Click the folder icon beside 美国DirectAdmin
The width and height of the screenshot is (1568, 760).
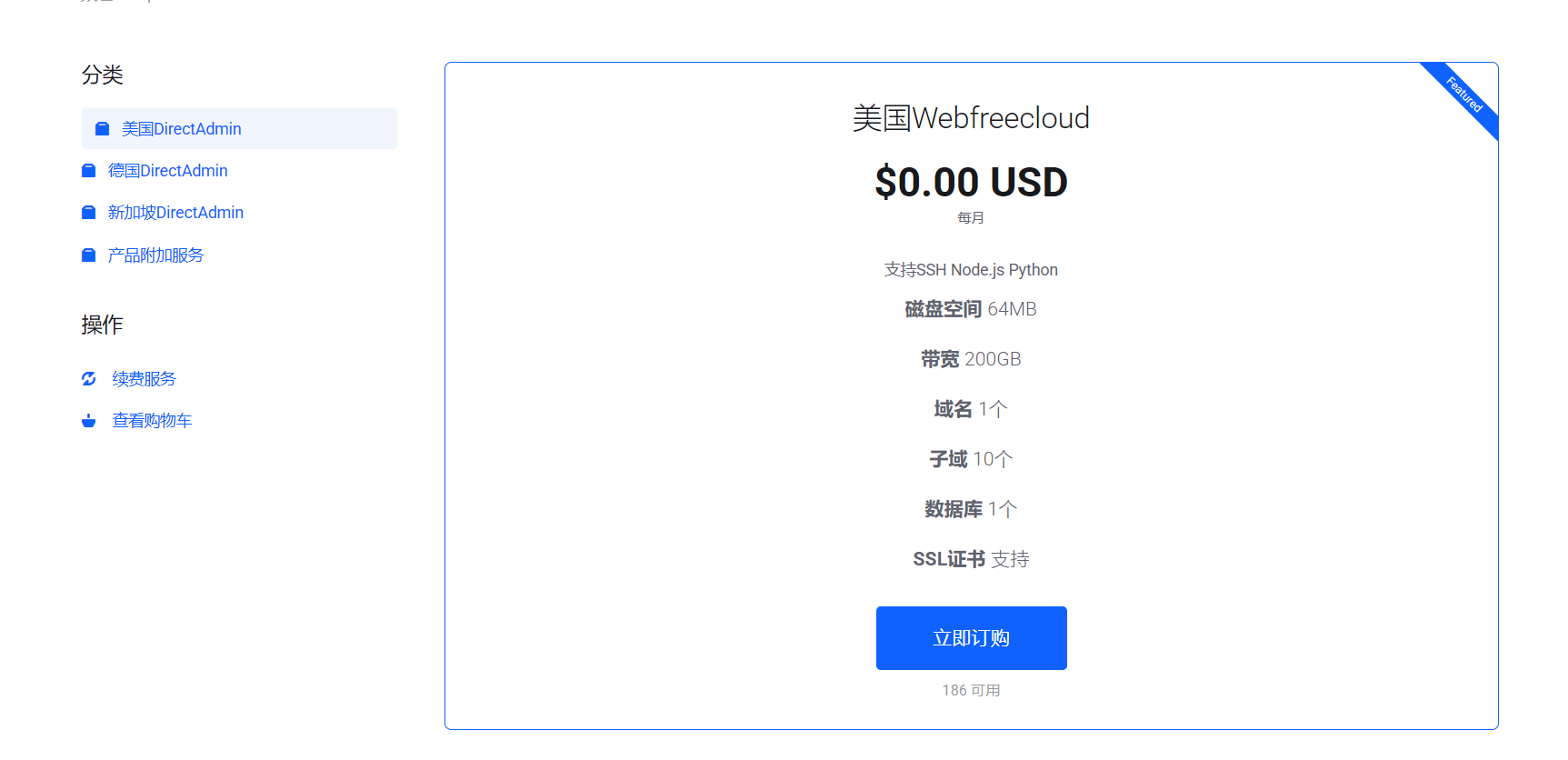pos(103,129)
